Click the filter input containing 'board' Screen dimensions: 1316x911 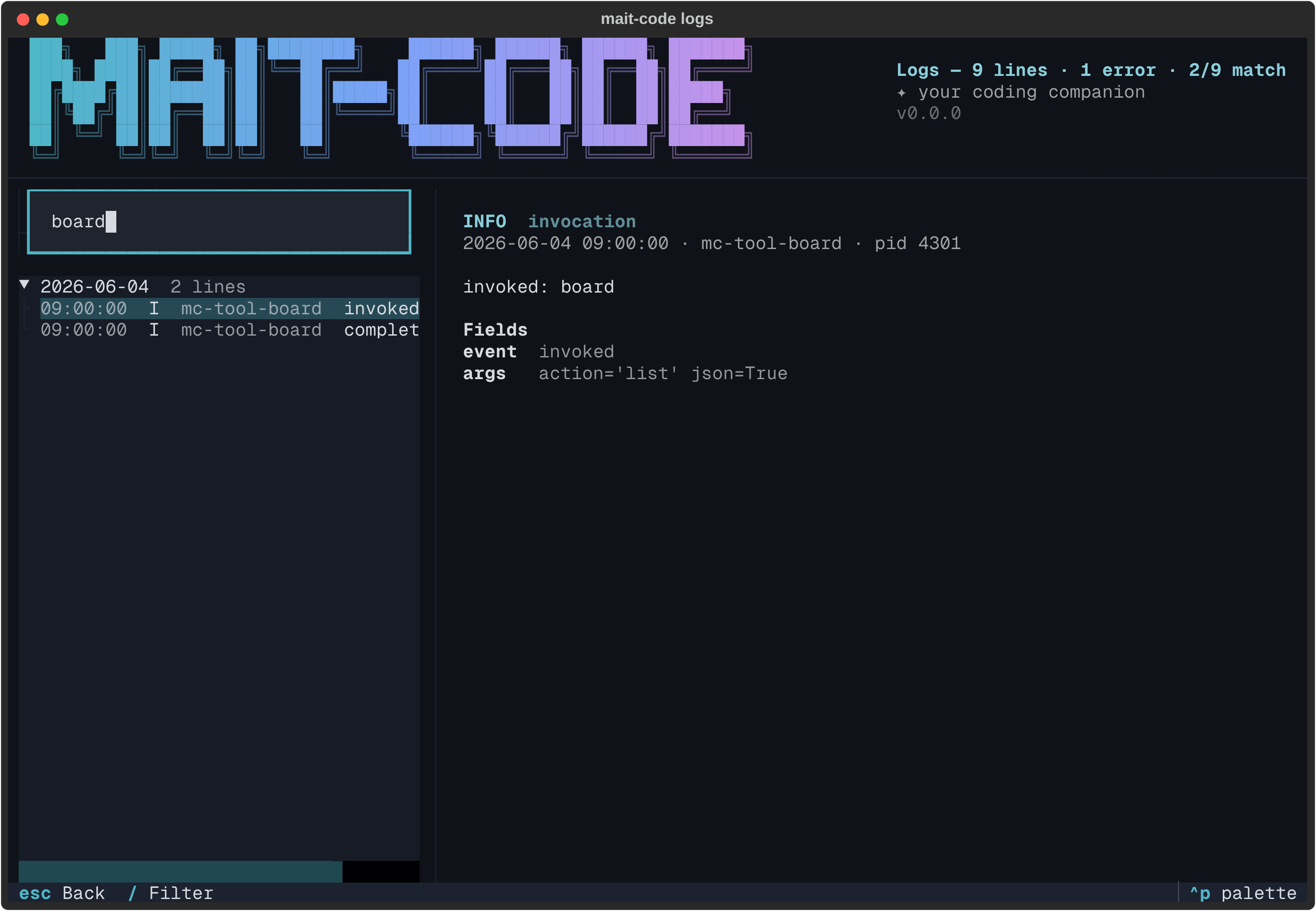click(219, 222)
